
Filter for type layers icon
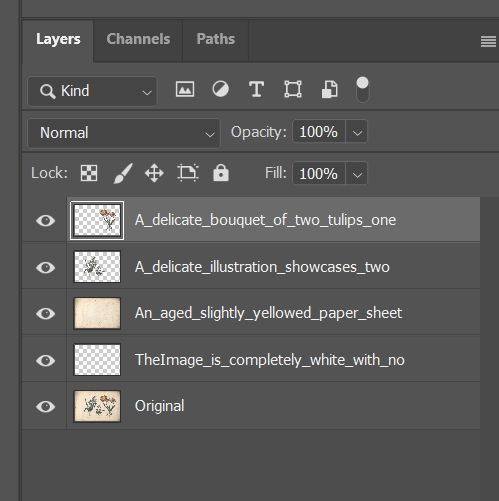click(x=256, y=89)
